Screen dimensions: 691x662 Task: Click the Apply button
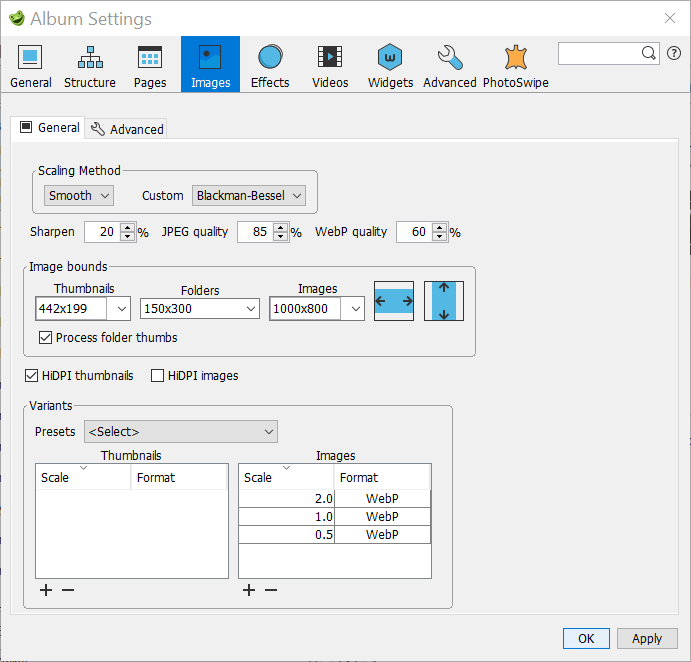(x=647, y=638)
